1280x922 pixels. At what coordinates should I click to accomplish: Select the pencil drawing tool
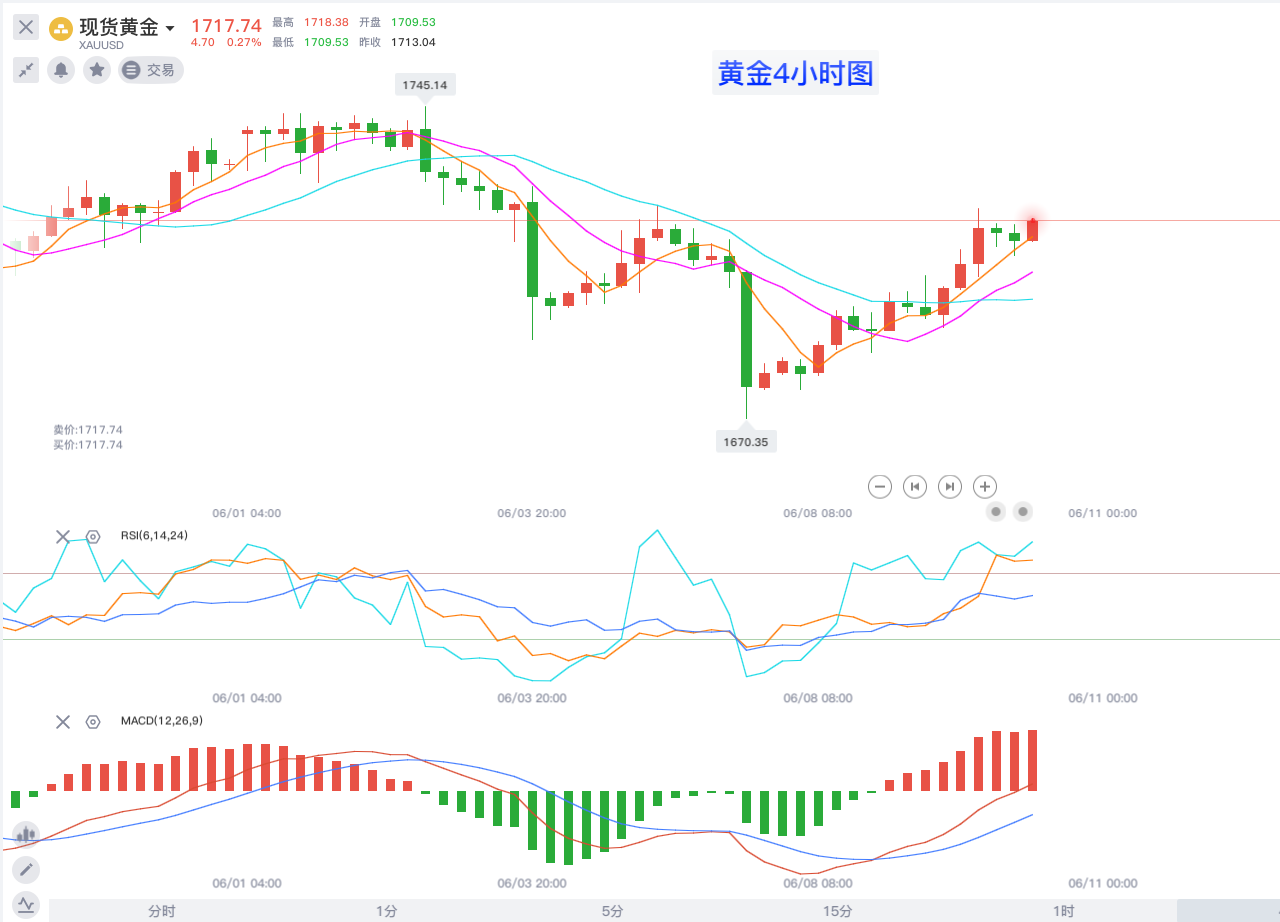(26, 870)
